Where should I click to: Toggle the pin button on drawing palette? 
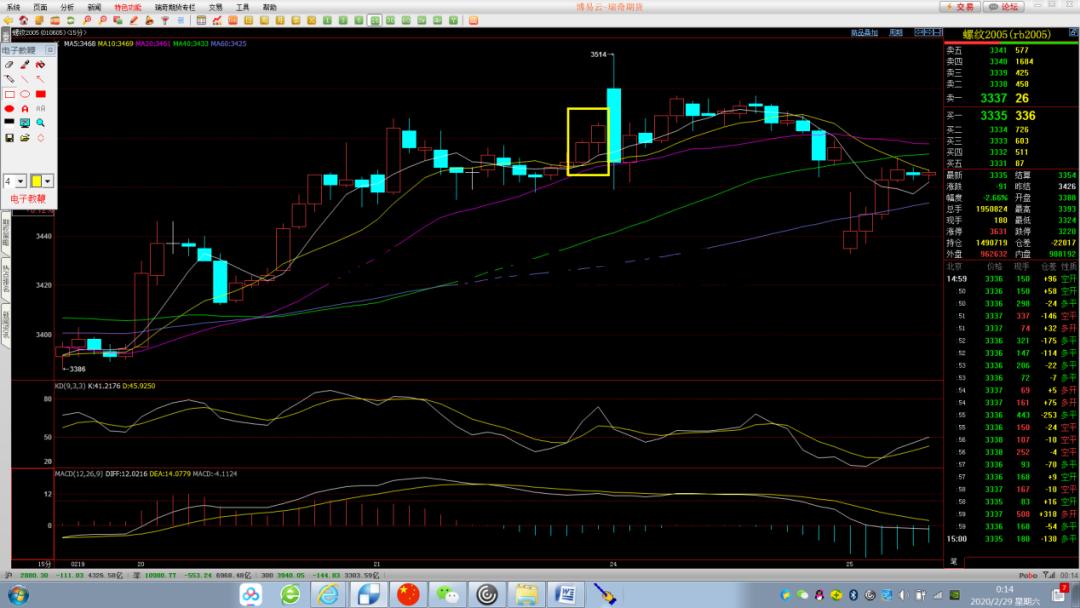coord(50,49)
